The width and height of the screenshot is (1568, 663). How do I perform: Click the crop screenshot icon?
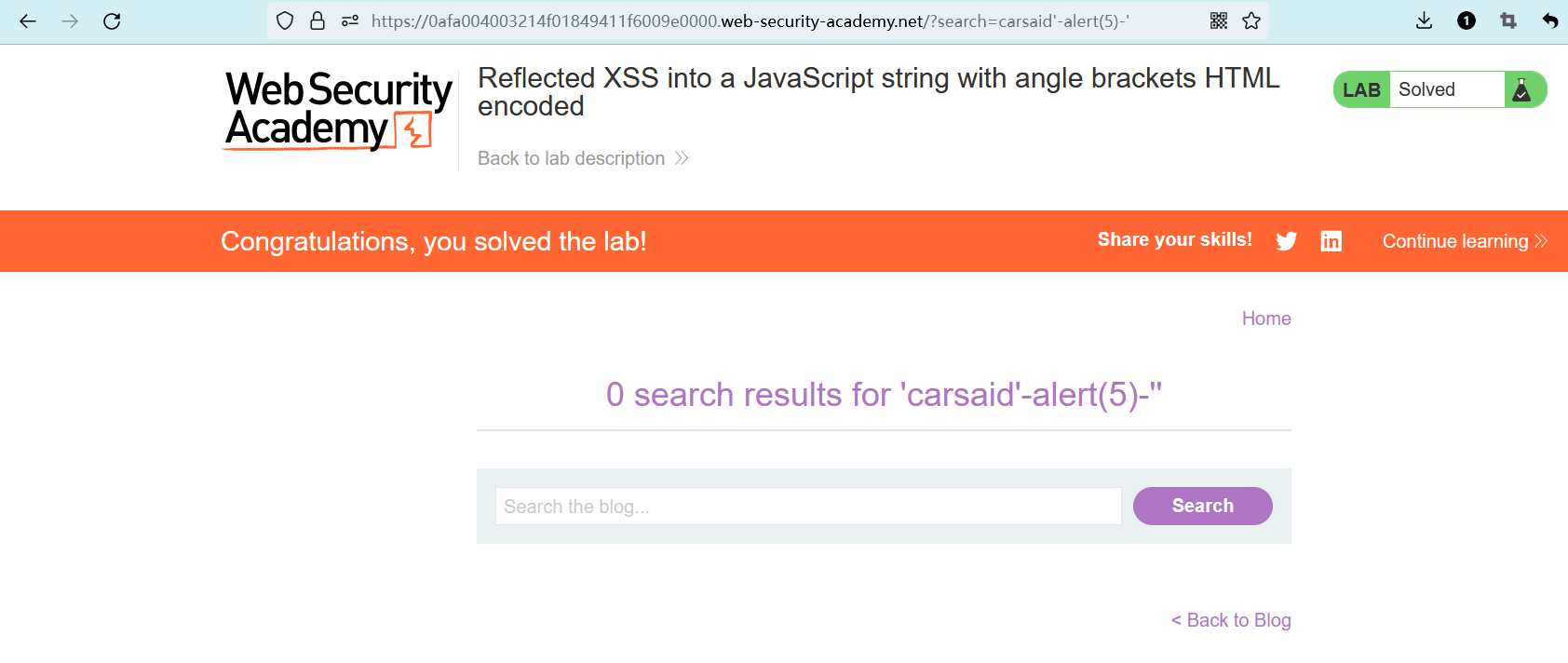coord(1508,21)
